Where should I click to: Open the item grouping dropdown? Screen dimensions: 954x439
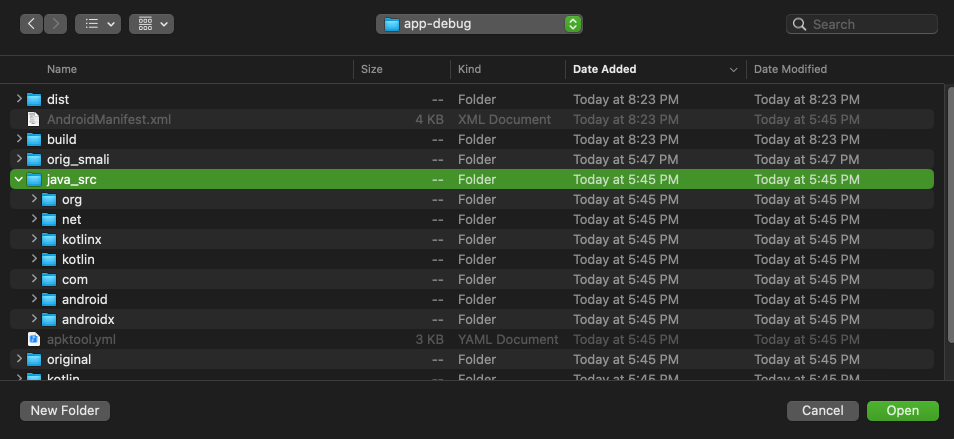(x=151, y=24)
